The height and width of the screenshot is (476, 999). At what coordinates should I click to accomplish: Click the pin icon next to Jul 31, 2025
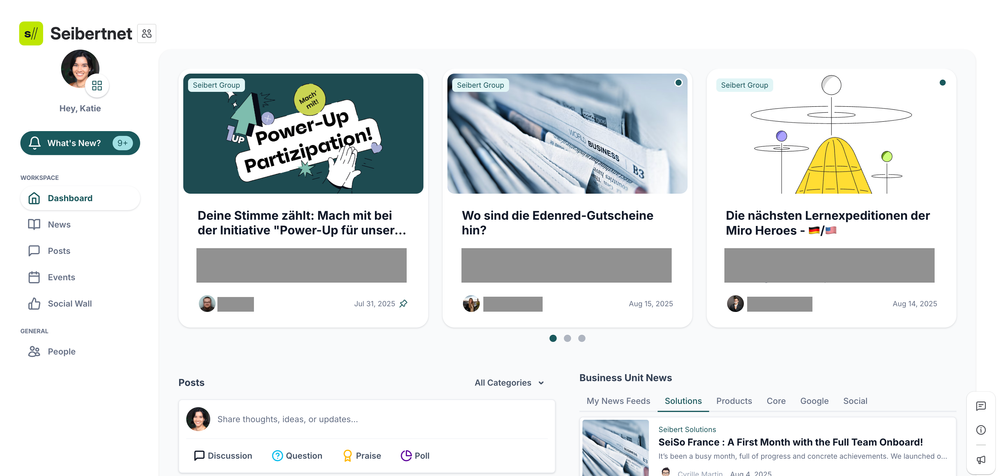403,304
